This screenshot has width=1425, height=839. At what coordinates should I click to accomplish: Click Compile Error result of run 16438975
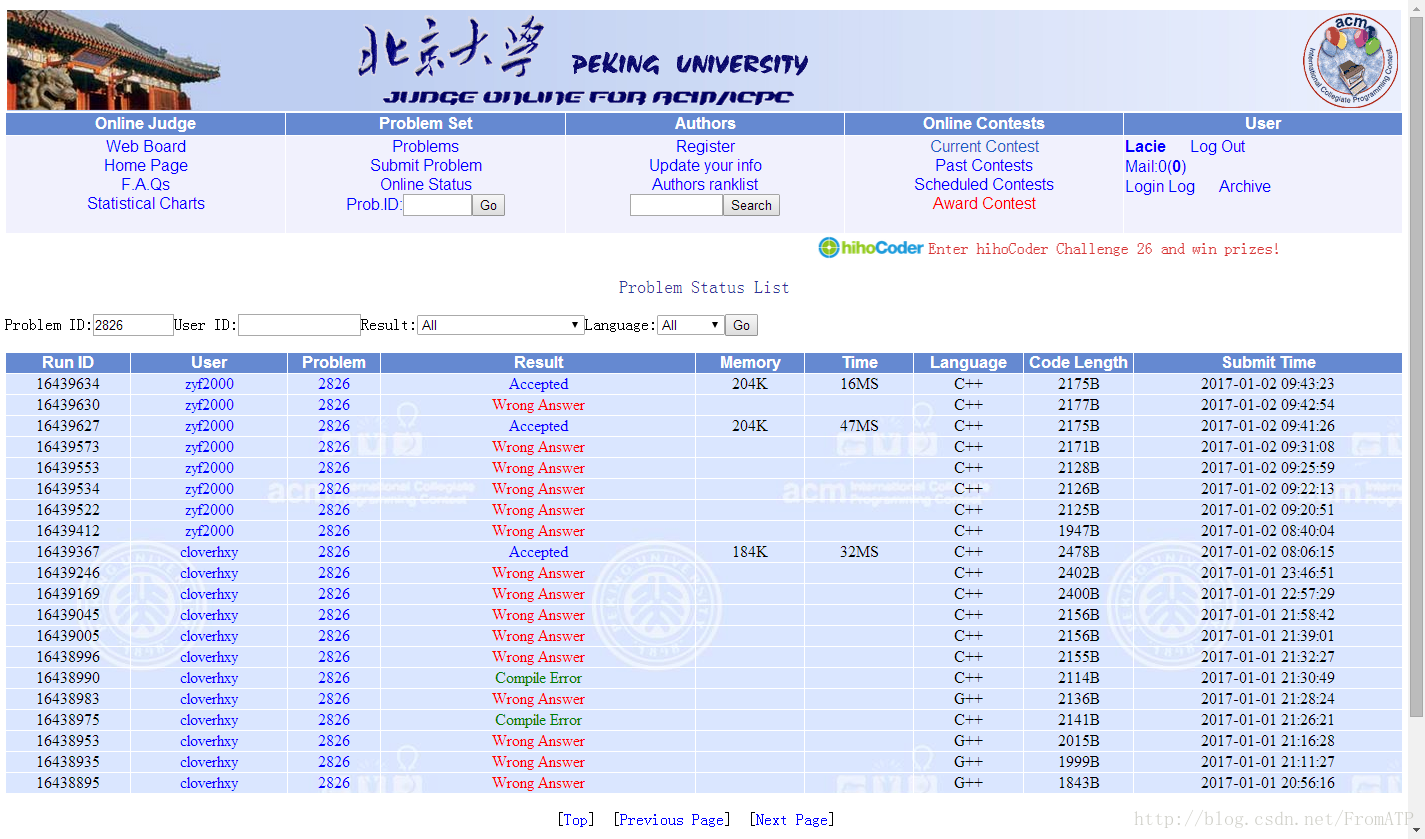[x=538, y=720]
